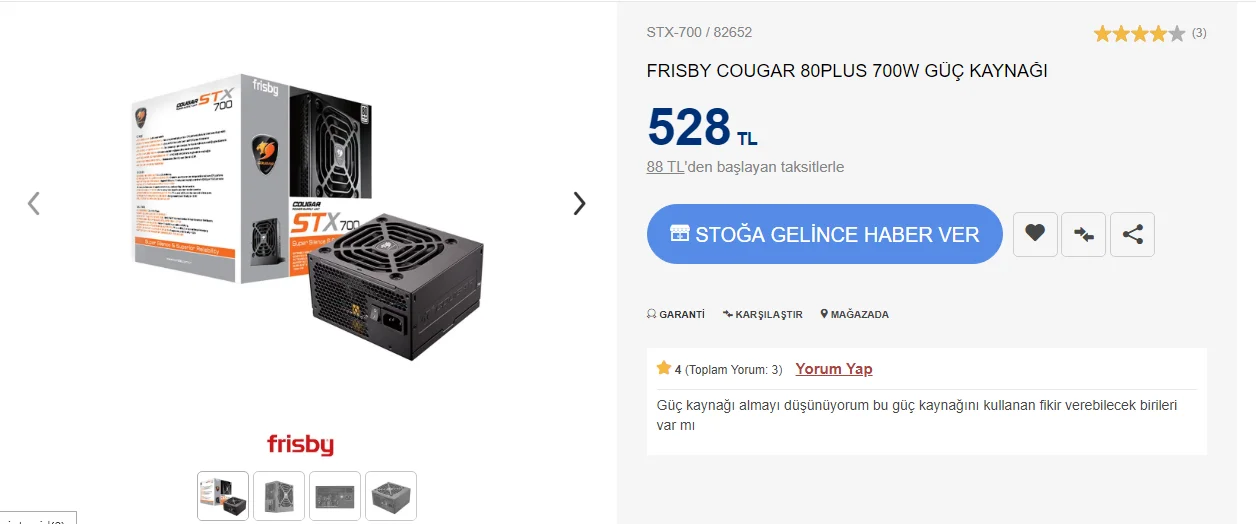Show next product image with right arrow
Image resolution: width=1256 pixels, height=524 pixels.
click(579, 203)
